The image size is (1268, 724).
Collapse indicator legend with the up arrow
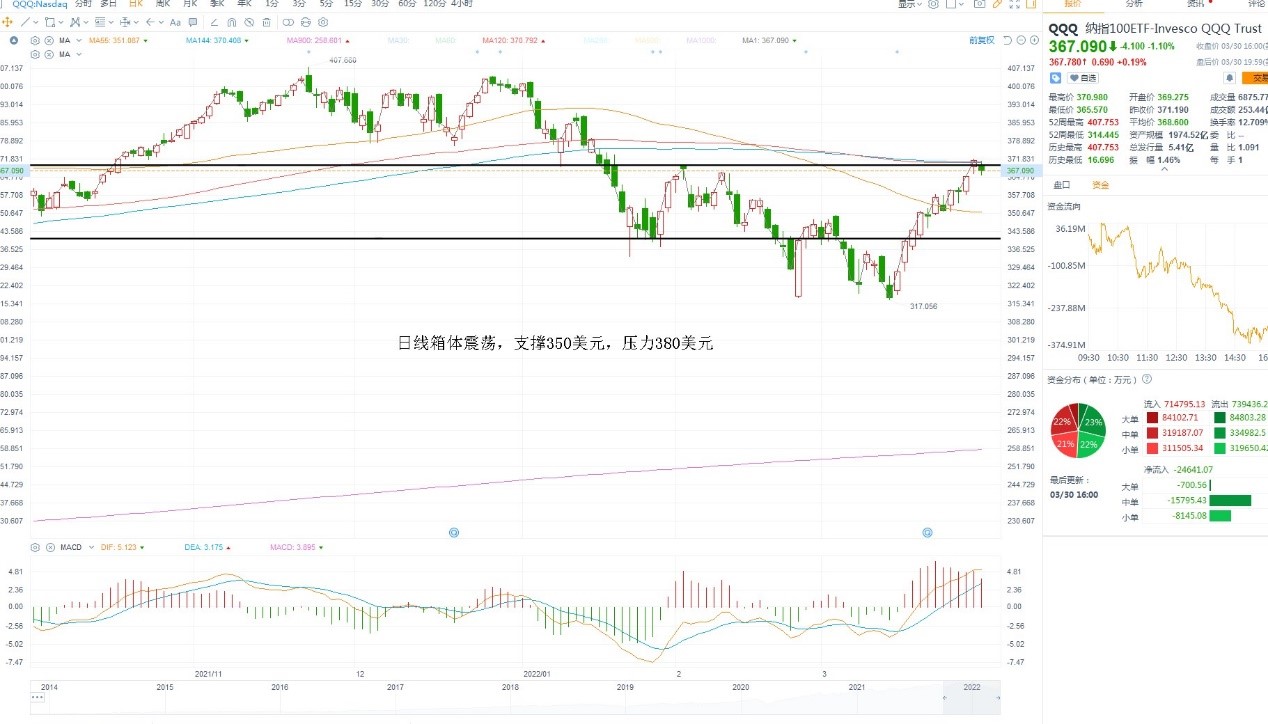point(14,40)
